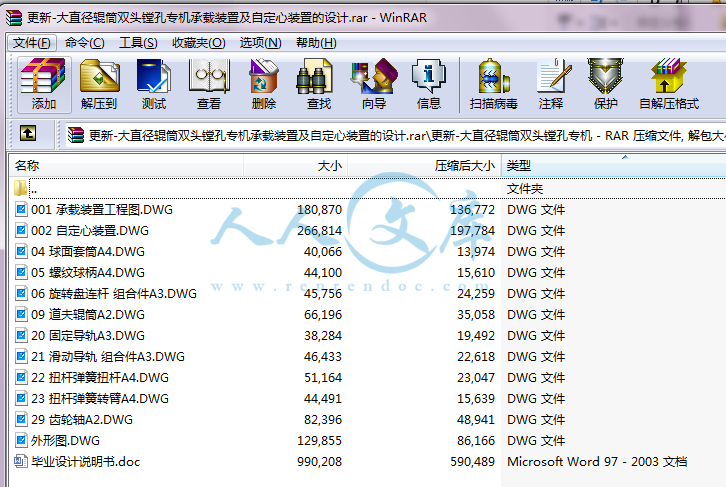Screen dimensions: 726x487
Task: Click the file icon of 外形图.DWG
Action: click(21, 440)
